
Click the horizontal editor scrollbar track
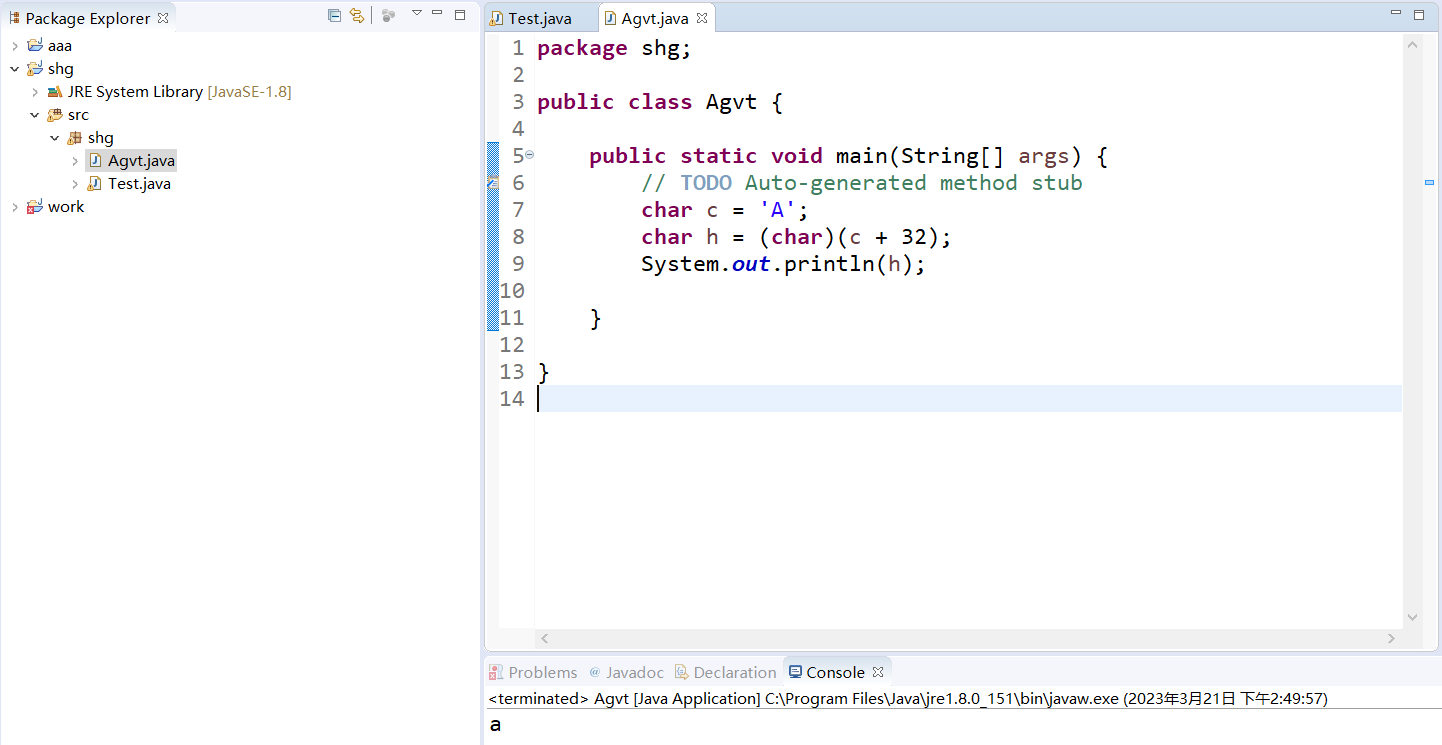pyautogui.click(x=968, y=638)
